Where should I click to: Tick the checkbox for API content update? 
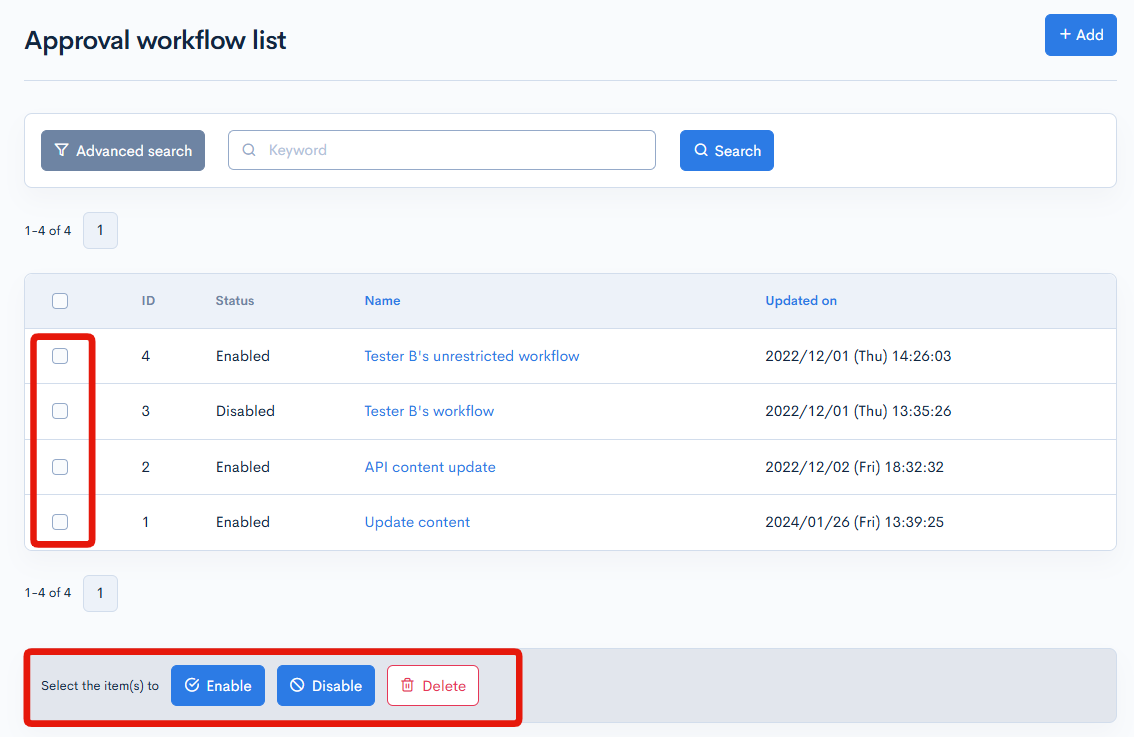coord(60,467)
